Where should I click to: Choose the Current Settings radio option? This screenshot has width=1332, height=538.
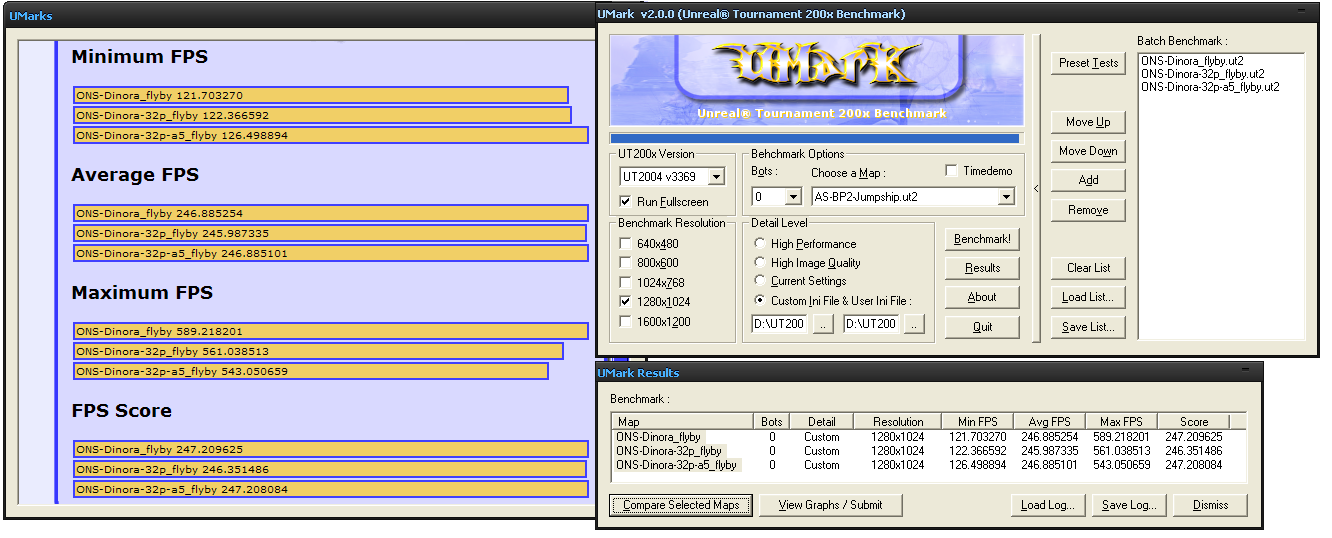(x=760, y=281)
